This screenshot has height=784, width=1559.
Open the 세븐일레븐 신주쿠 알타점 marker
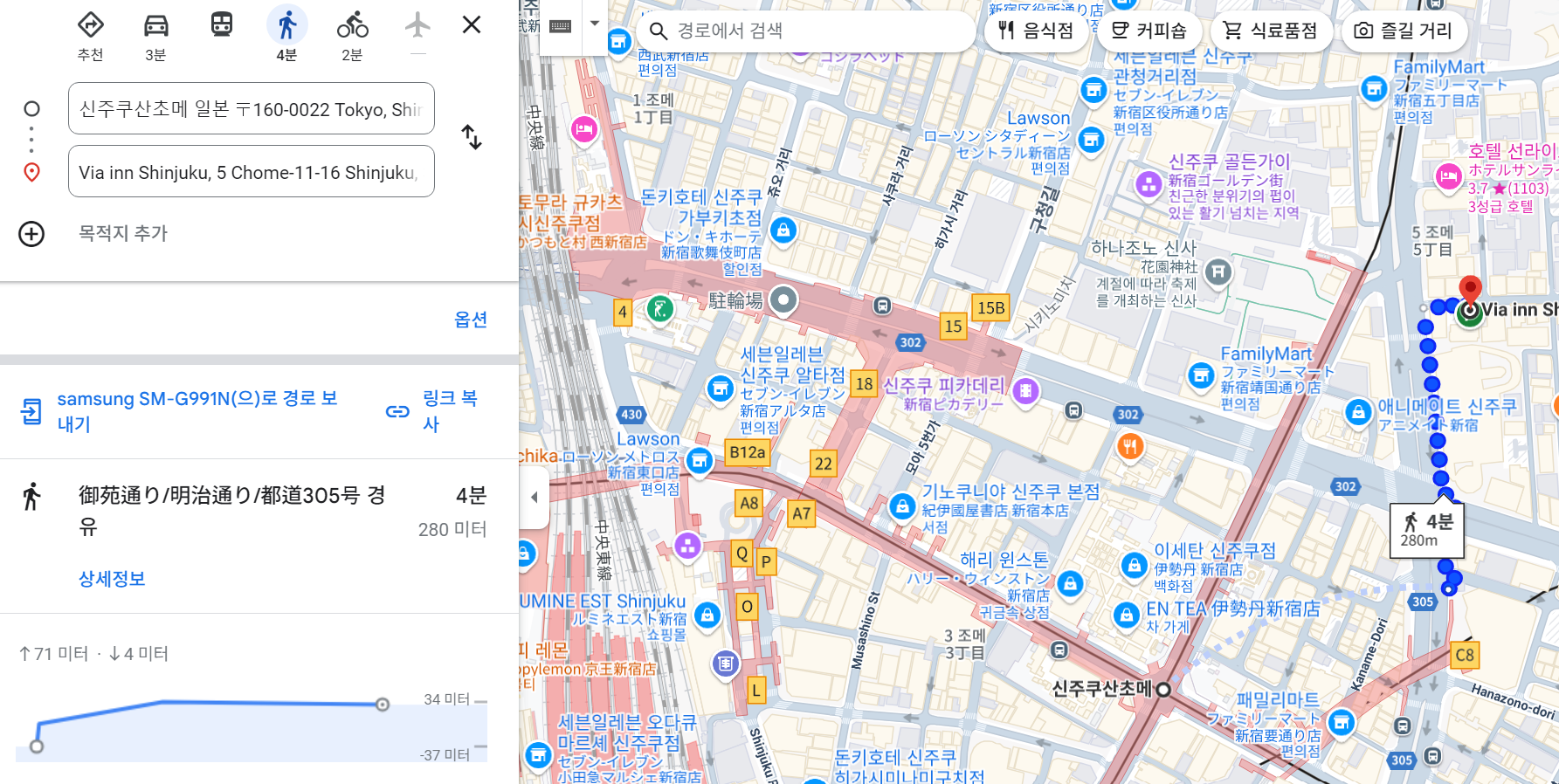(720, 389)
